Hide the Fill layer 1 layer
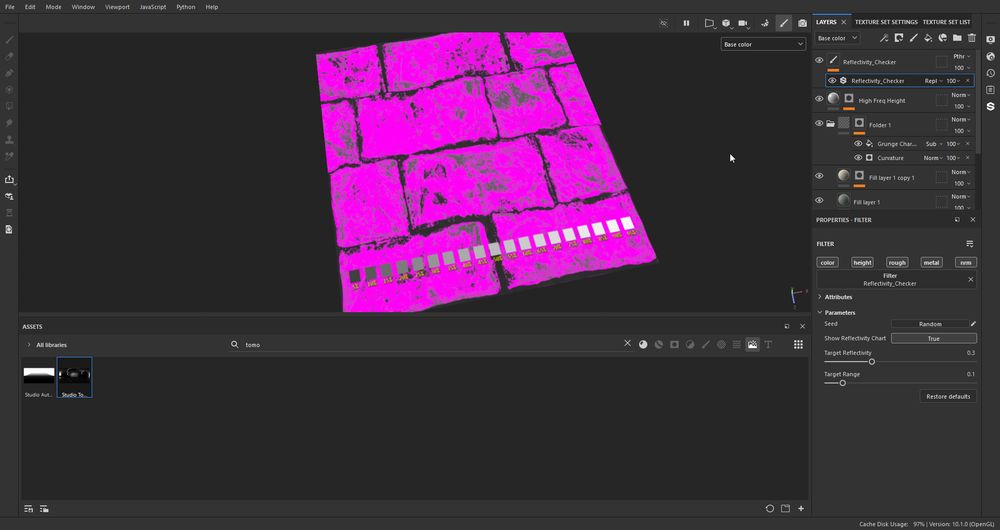Viewport: 1000px width, 530px height. point(819,200)
